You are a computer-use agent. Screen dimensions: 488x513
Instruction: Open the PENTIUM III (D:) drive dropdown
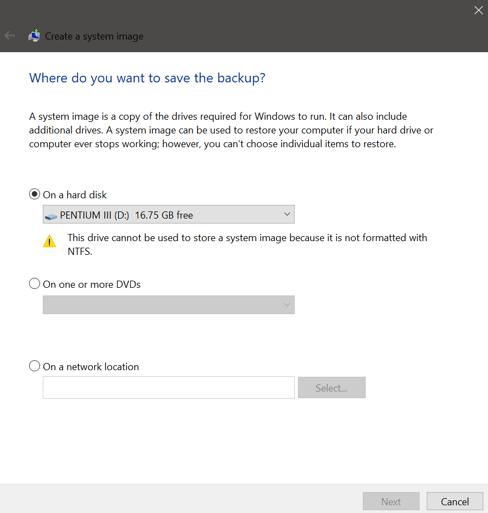click(169, 214)
